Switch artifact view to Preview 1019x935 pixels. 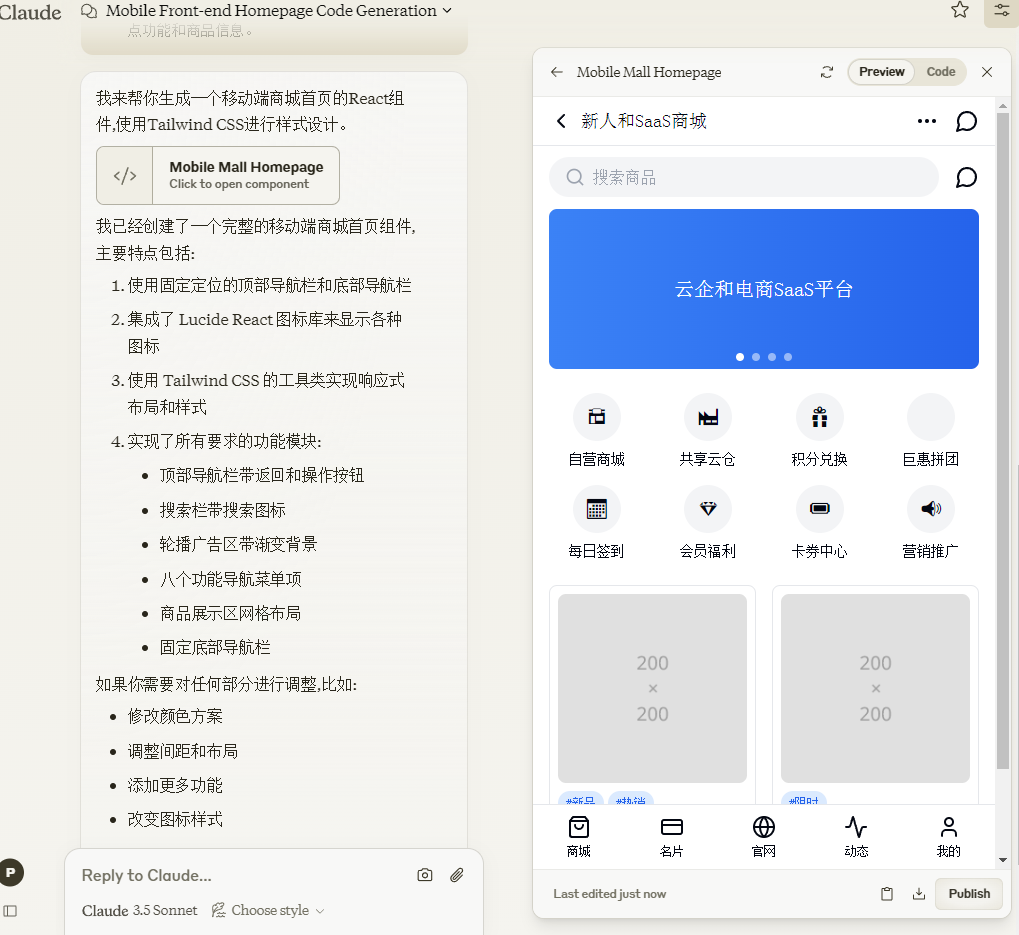(881, 72)
